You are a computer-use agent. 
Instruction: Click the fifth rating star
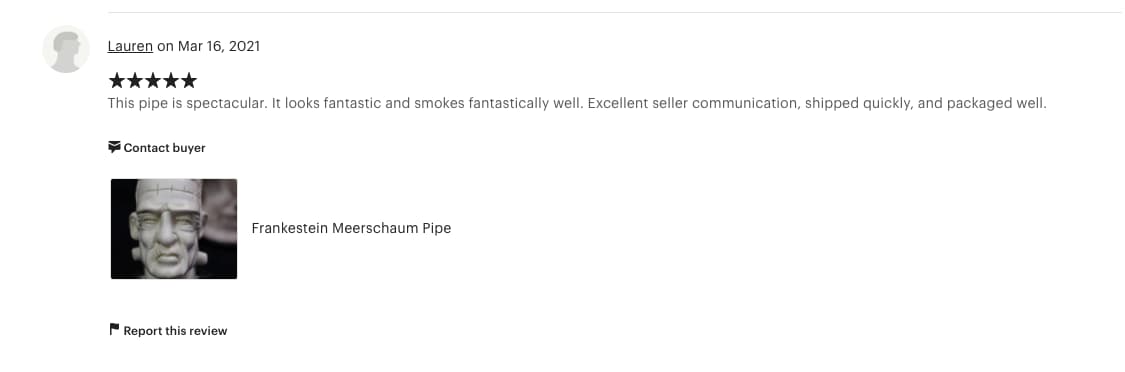click(x=188, y=80)
